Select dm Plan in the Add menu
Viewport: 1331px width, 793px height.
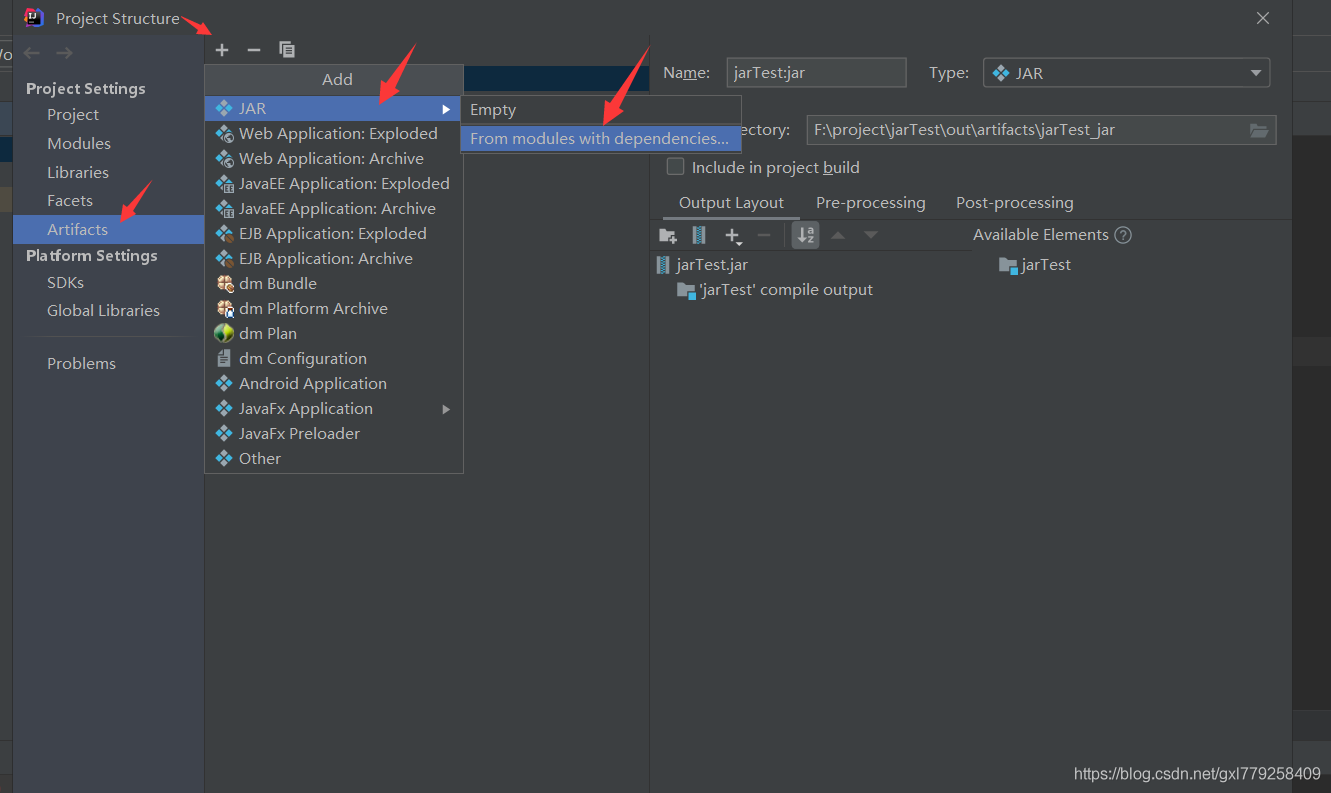pyautogui.click(x=333, y=334)
